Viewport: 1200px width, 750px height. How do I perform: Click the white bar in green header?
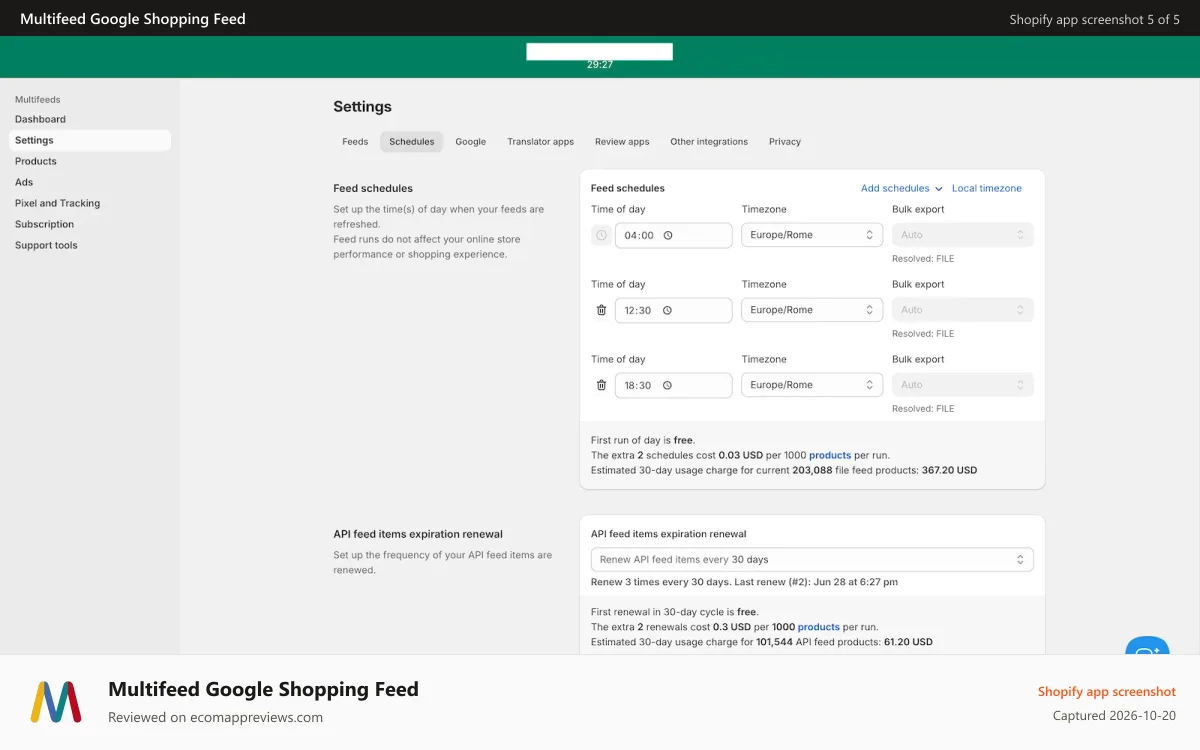600,51
